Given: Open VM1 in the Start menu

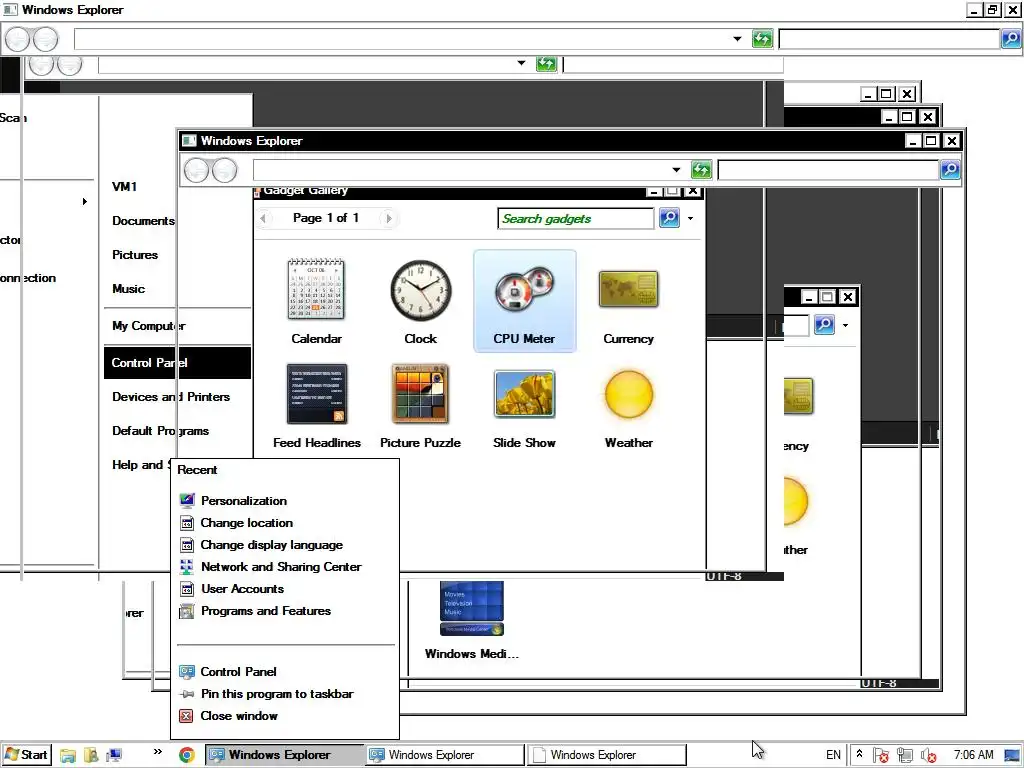Looking at the screenshot, I should [125, 187].
